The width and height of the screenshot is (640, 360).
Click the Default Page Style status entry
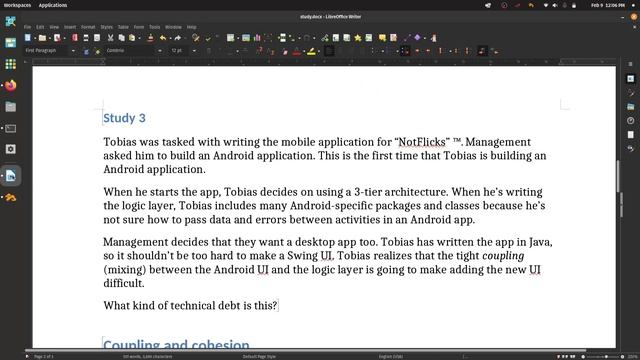tap(259, 357)
